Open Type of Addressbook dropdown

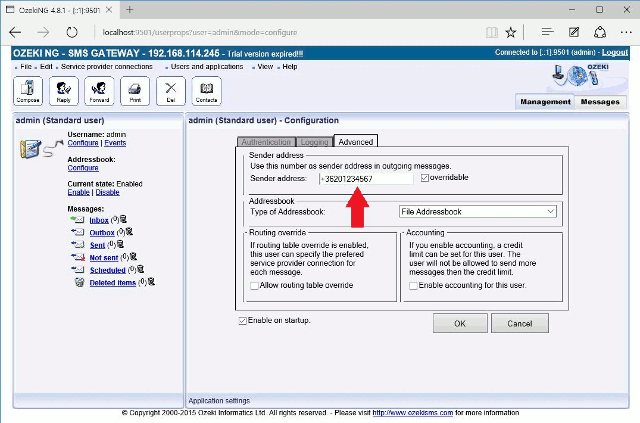478,212
